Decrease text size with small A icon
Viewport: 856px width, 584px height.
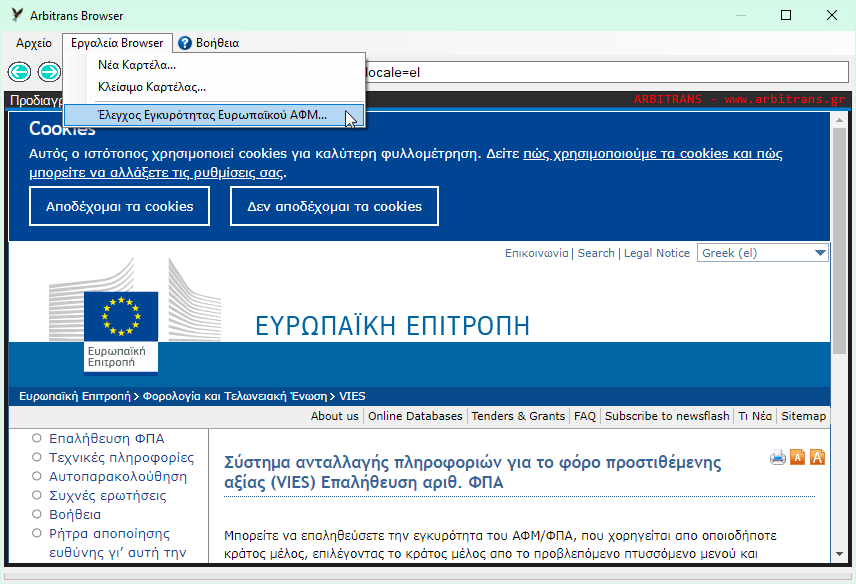(798, 457)
